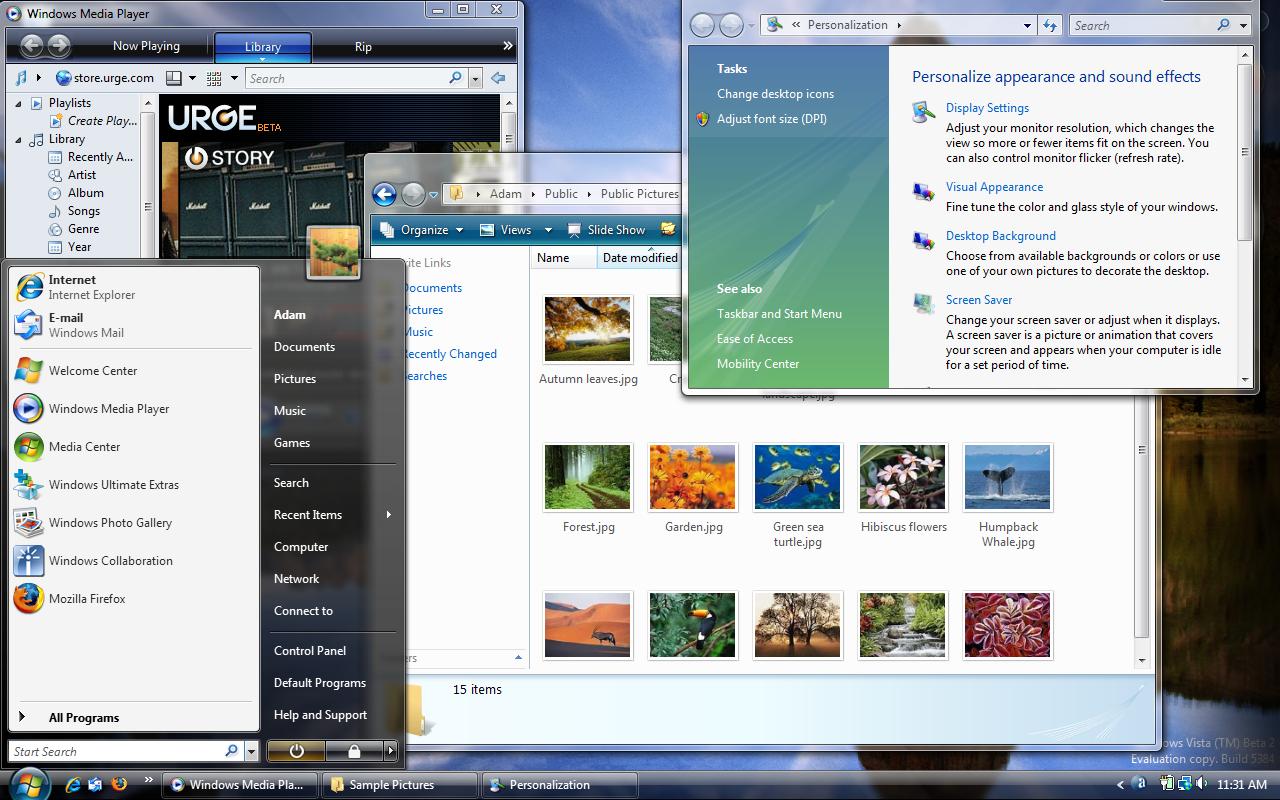Start the Slide Show in explorer toolbar
Viewport: 1280px width, 800px height.
(605, 229)
